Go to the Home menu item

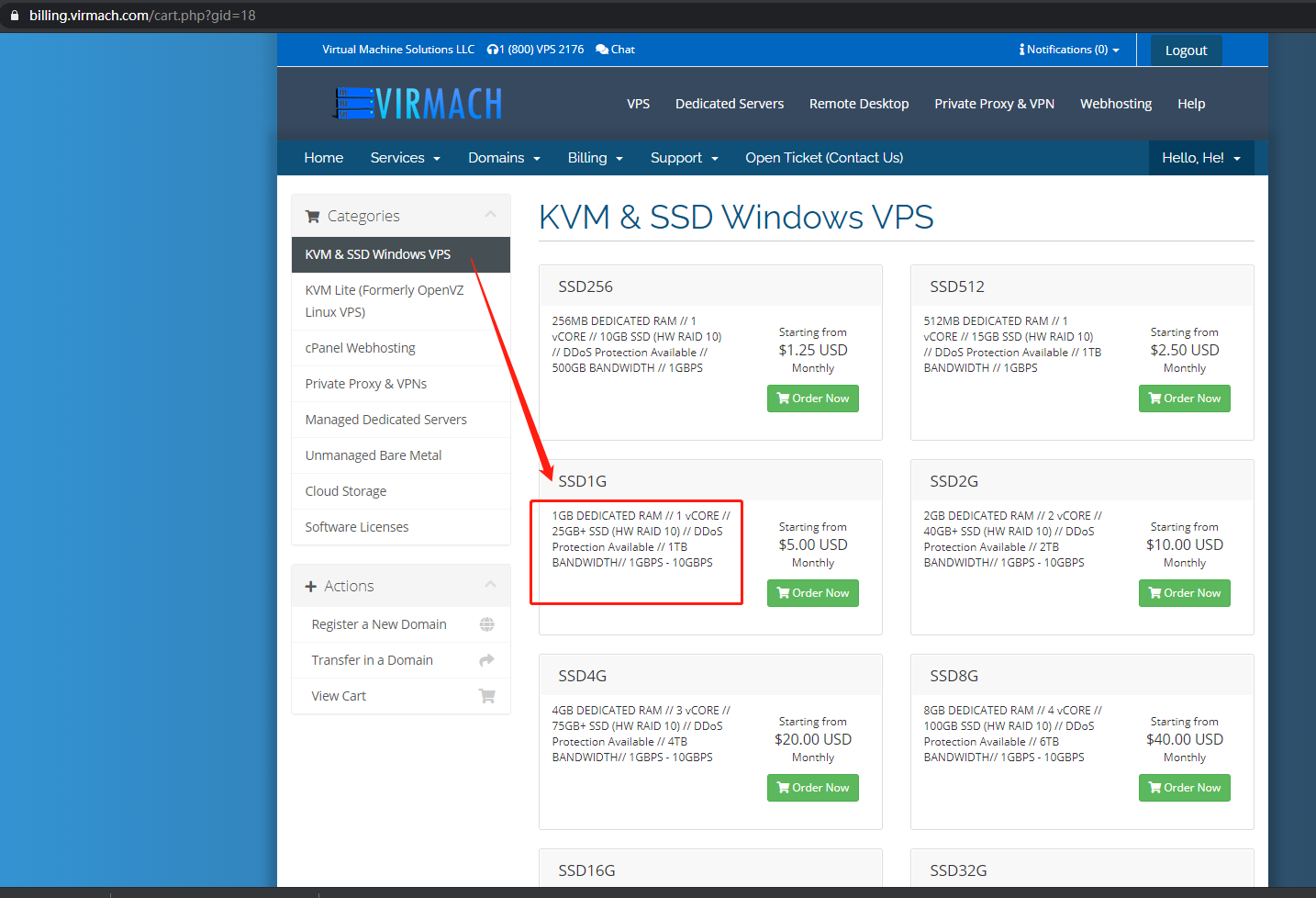coord(324,158)
